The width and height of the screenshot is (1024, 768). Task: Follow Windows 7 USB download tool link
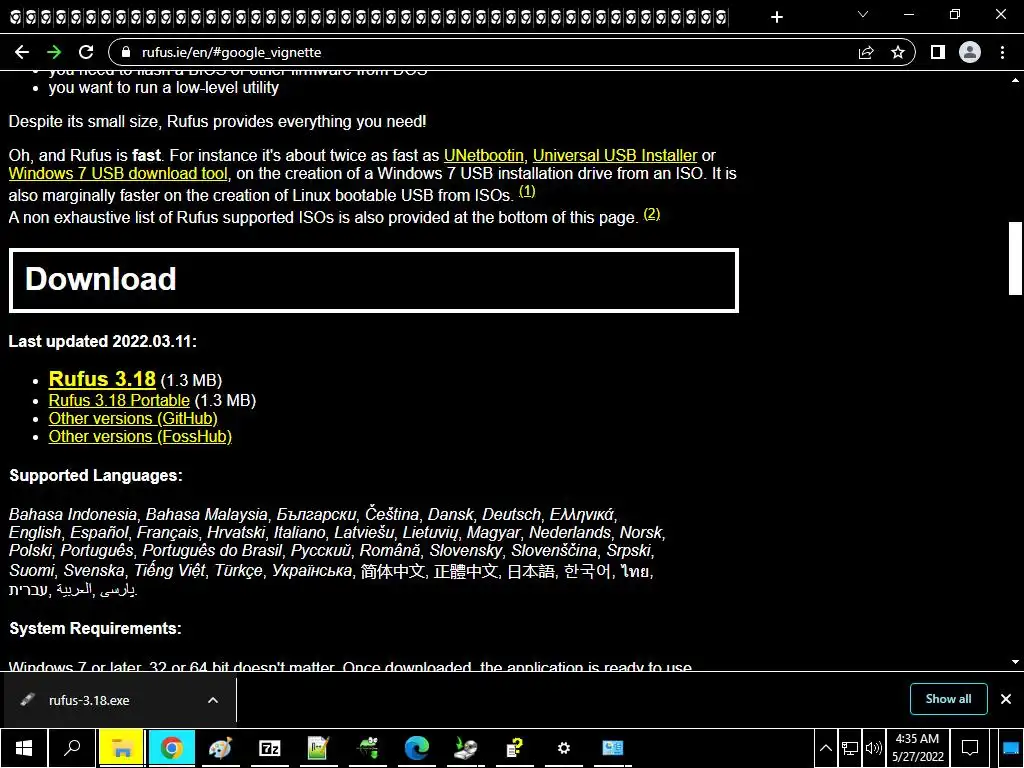point(118,174)
